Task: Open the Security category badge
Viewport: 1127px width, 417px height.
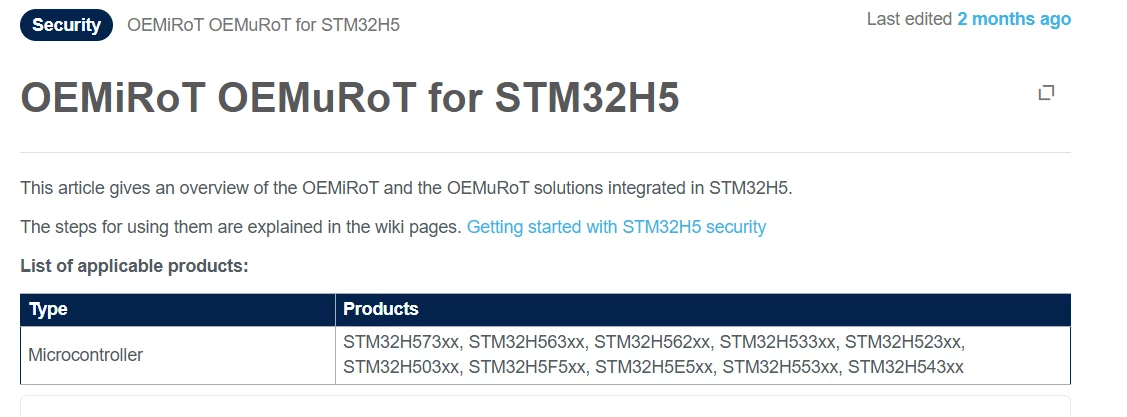Action: [x=66, y=25]
